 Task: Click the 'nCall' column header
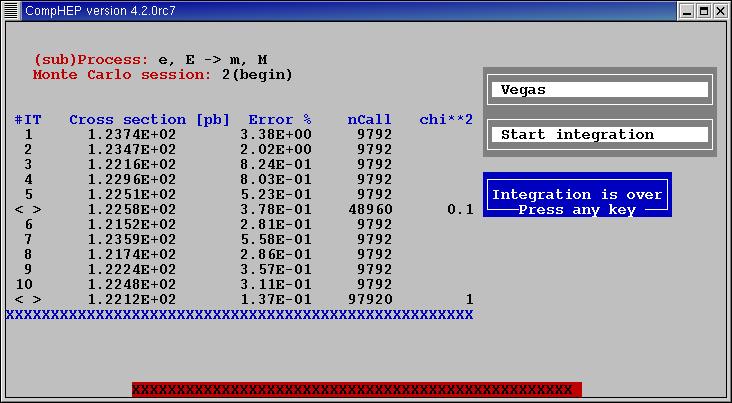[369, 120]
